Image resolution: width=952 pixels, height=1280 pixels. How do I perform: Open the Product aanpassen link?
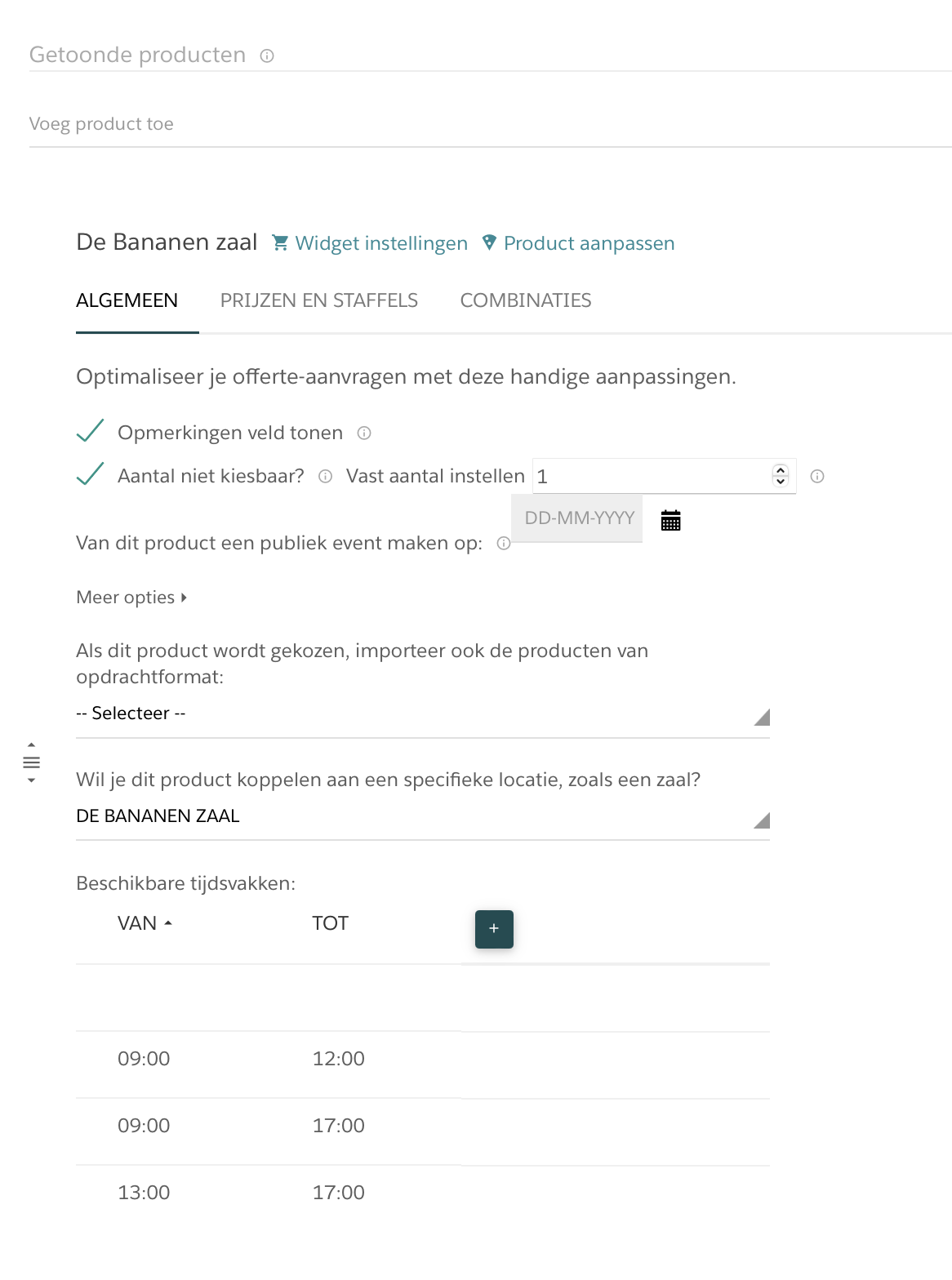coord(589,243)
